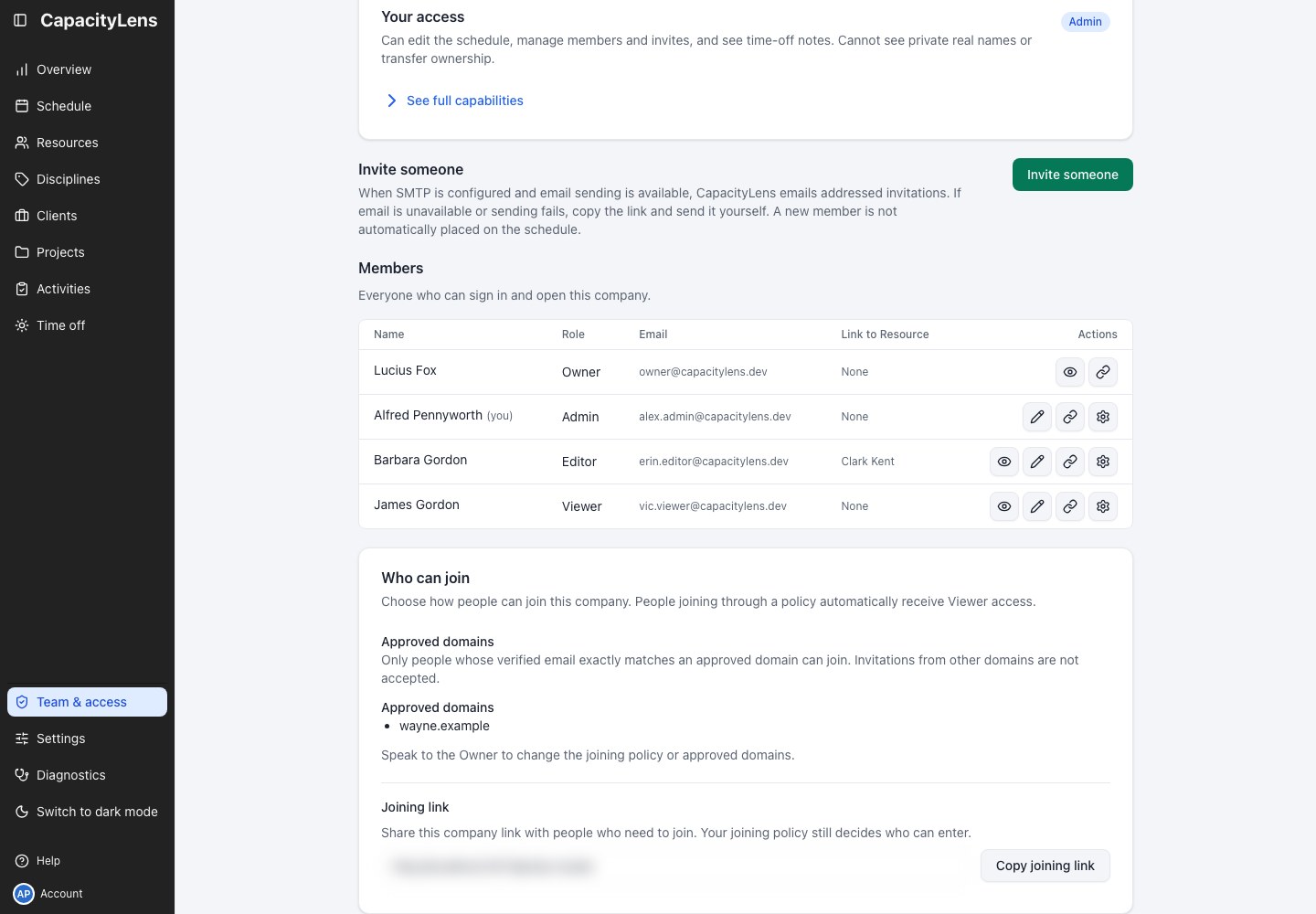The image size is (1316, 914).
Task: Click link icon in James Gordon row
Action: 1070,506
